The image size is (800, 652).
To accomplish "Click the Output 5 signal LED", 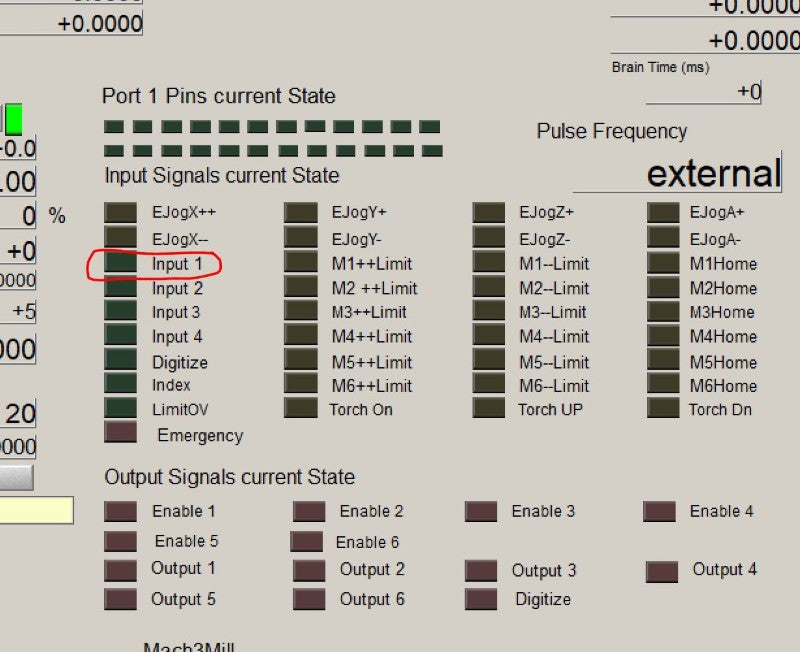I will (x=121, y=600).
